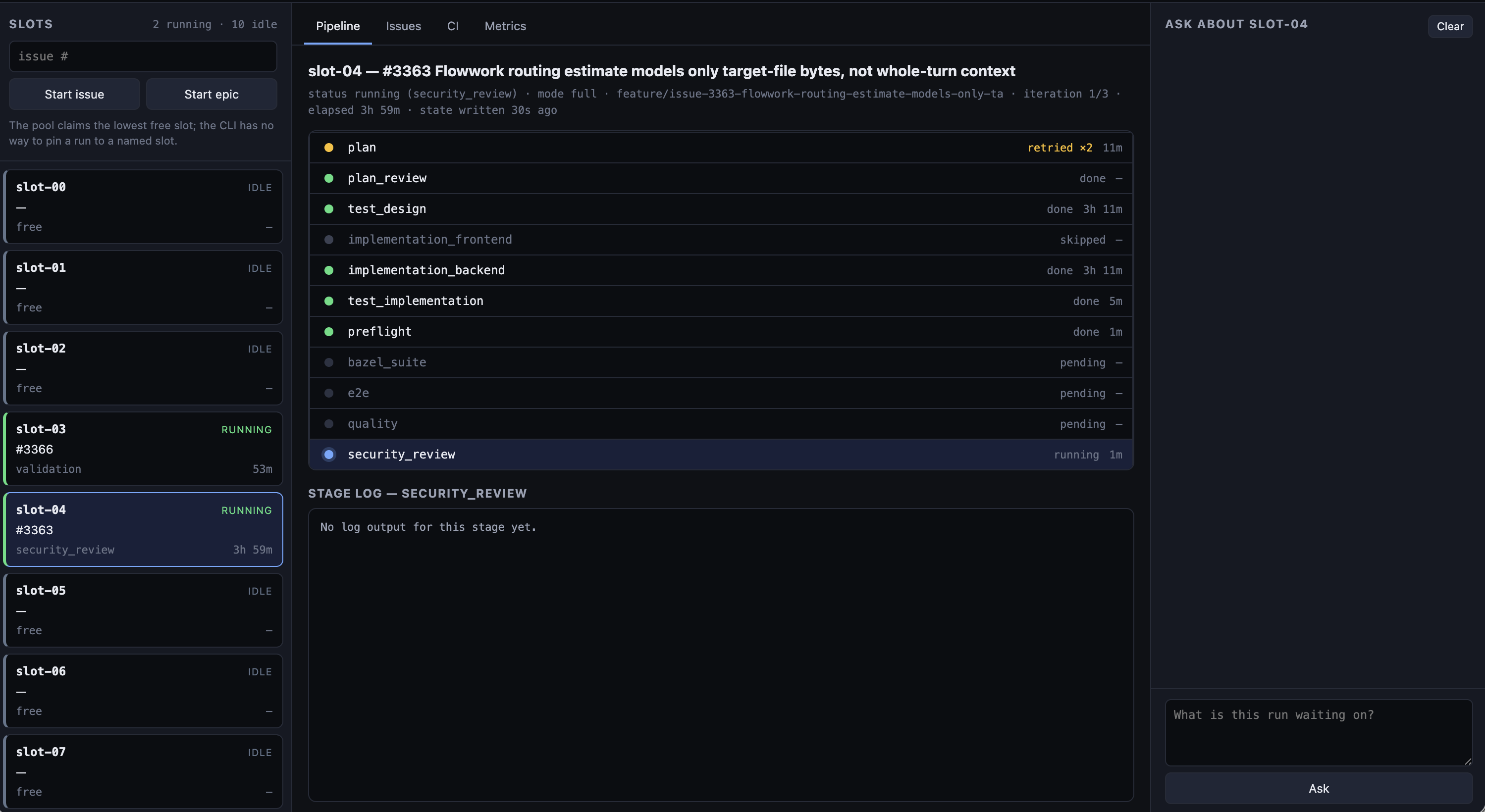Viewport: 1485px width, 812px height.
Task: Click the IDLE badge on slot-00
Action: (x=260, y=188)
